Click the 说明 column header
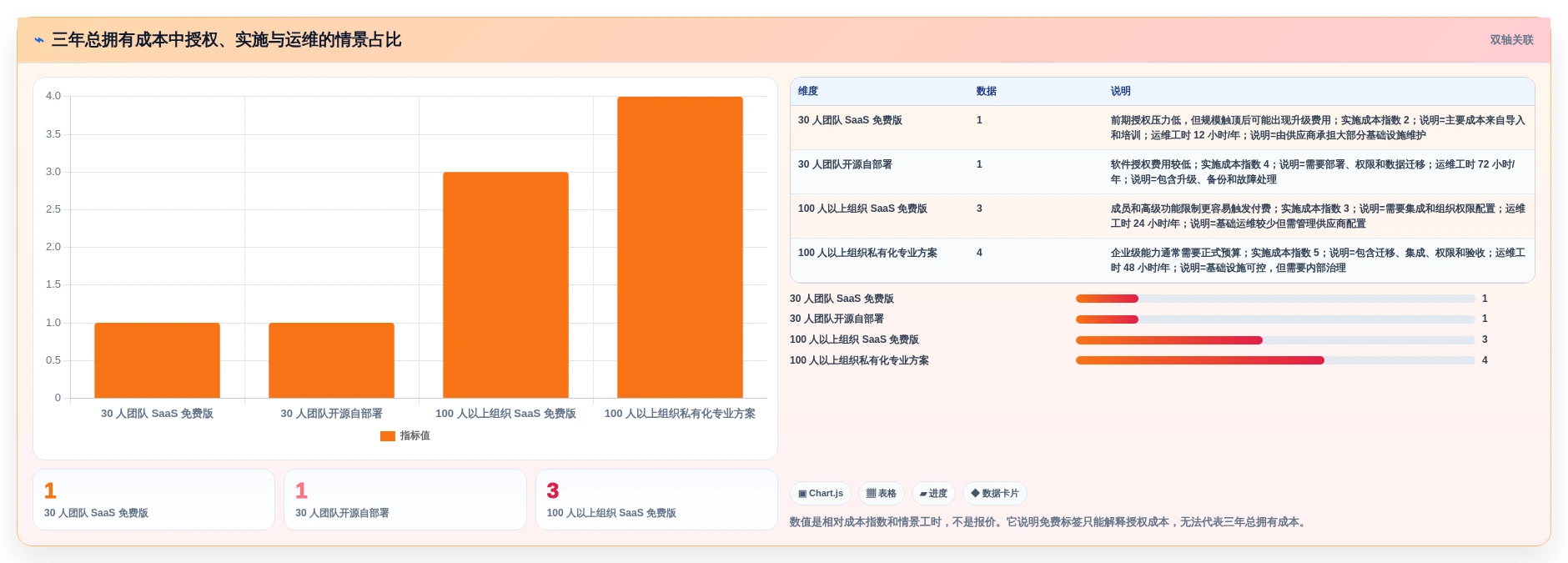Screen dimensions: 1568x563 click(1121, 92)
